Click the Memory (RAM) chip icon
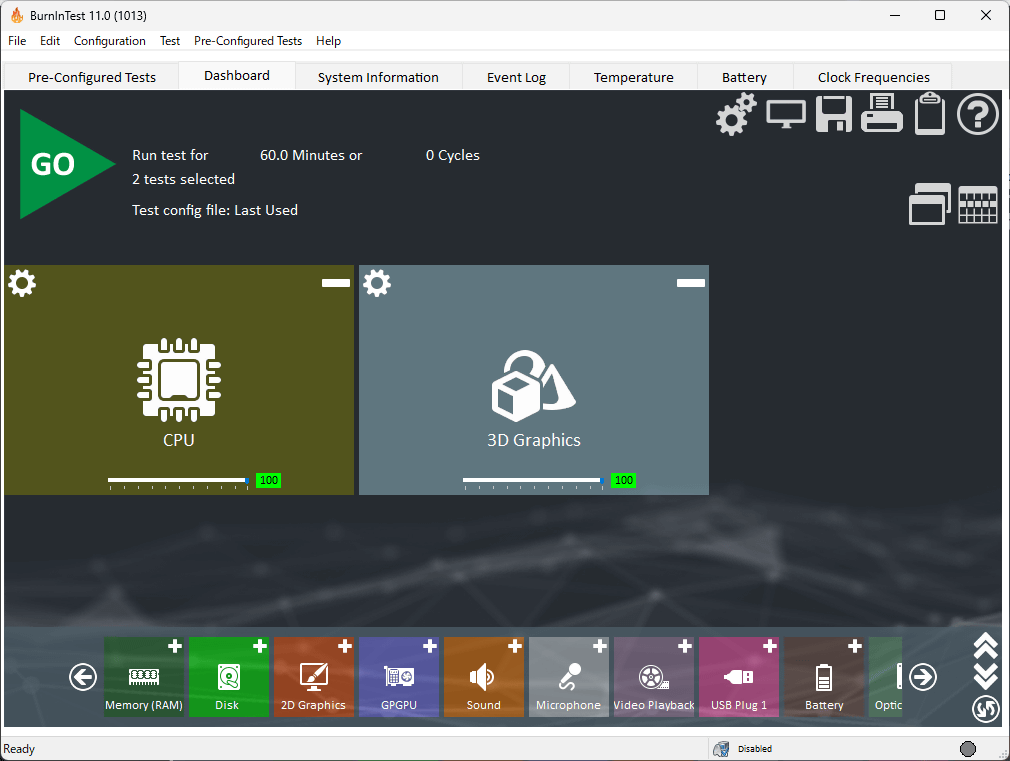 [144, 677]
